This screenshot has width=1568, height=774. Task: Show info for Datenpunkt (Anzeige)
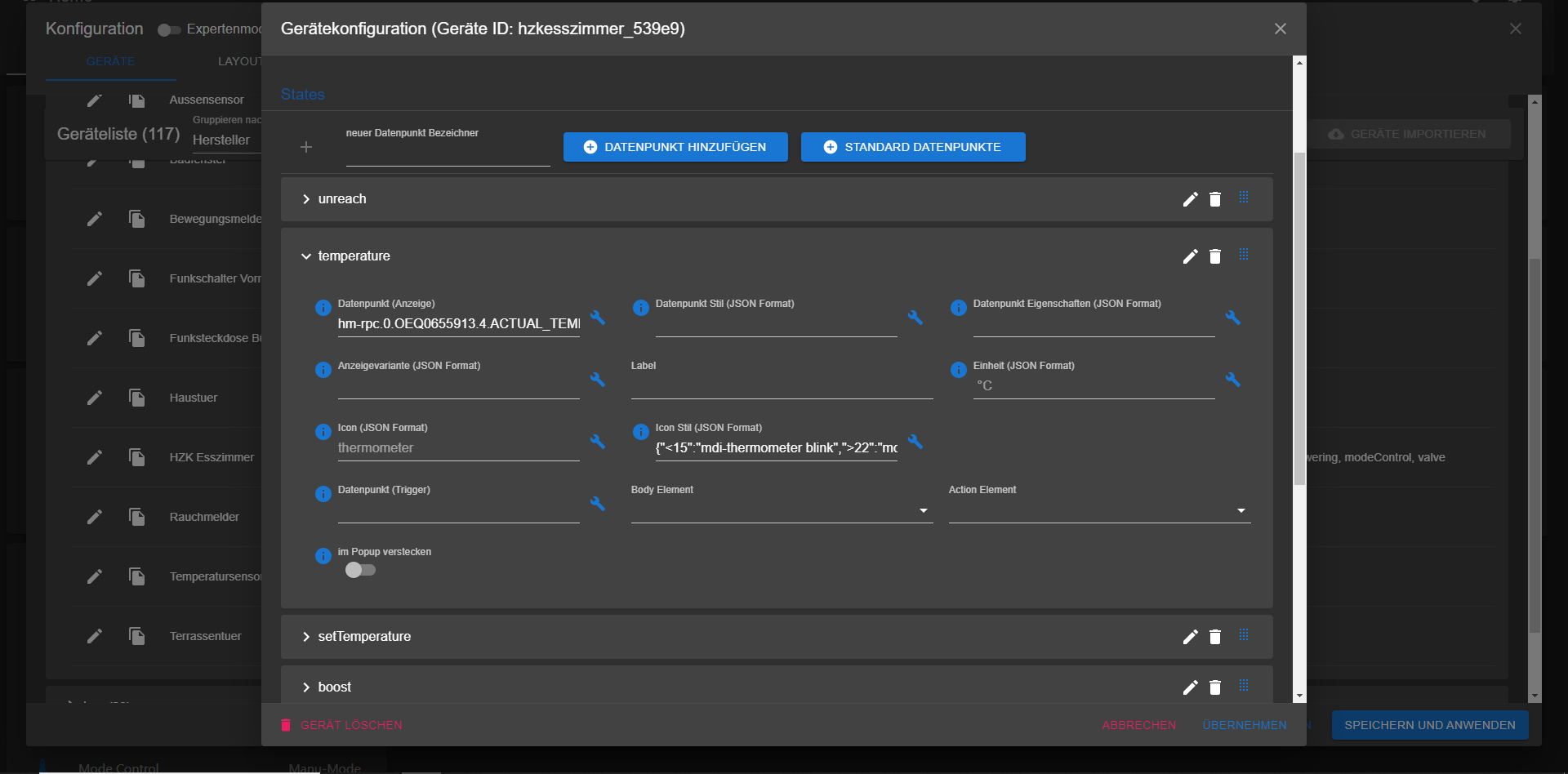[323, 308]
